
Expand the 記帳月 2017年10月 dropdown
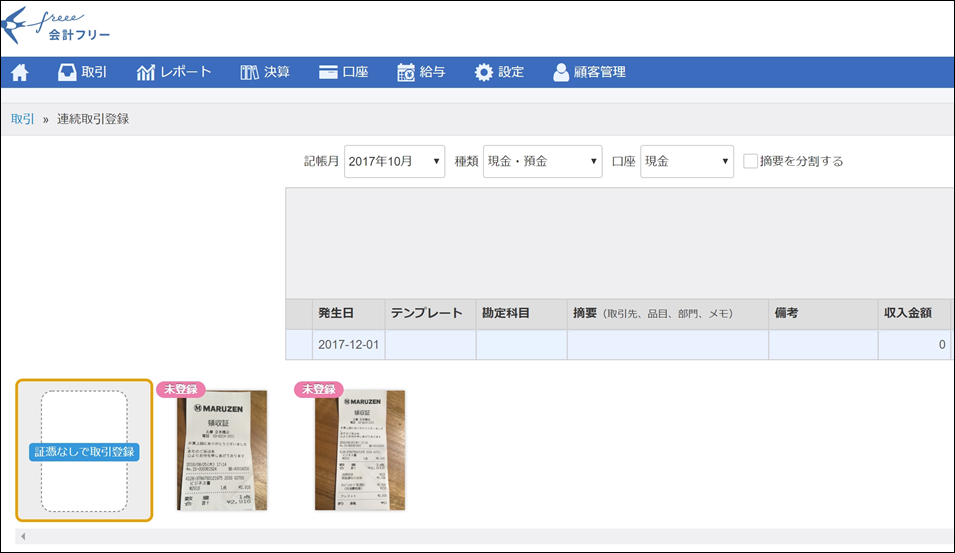[395, 161]
